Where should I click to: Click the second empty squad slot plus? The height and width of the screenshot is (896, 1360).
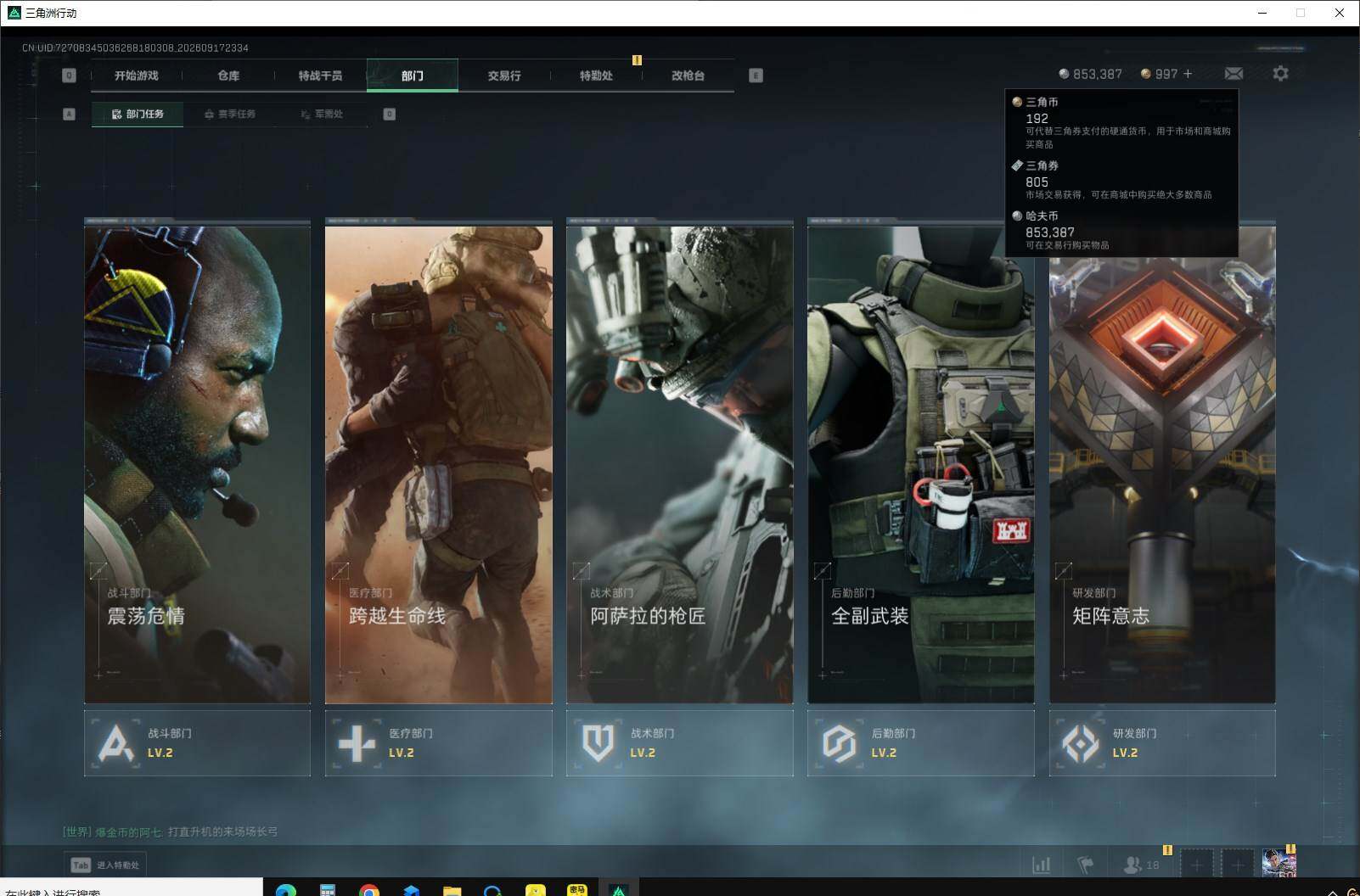(1238, 865)
